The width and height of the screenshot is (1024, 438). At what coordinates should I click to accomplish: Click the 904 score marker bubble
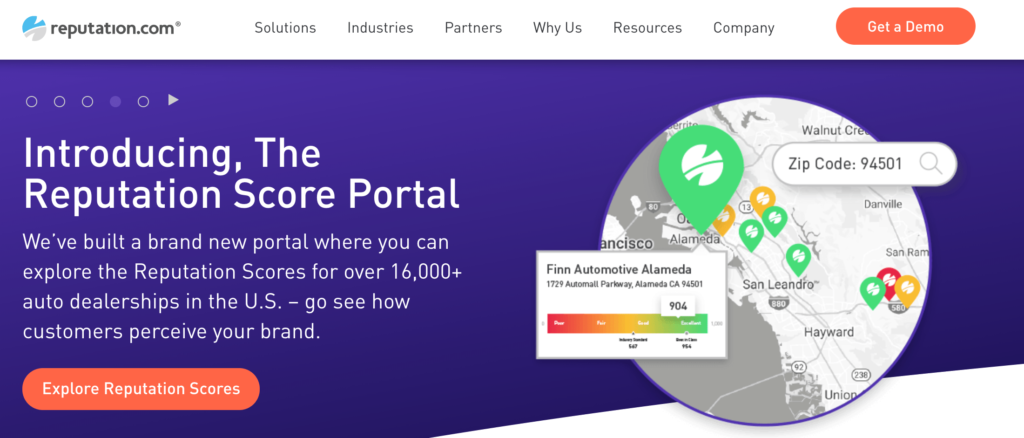pos(679,307)
